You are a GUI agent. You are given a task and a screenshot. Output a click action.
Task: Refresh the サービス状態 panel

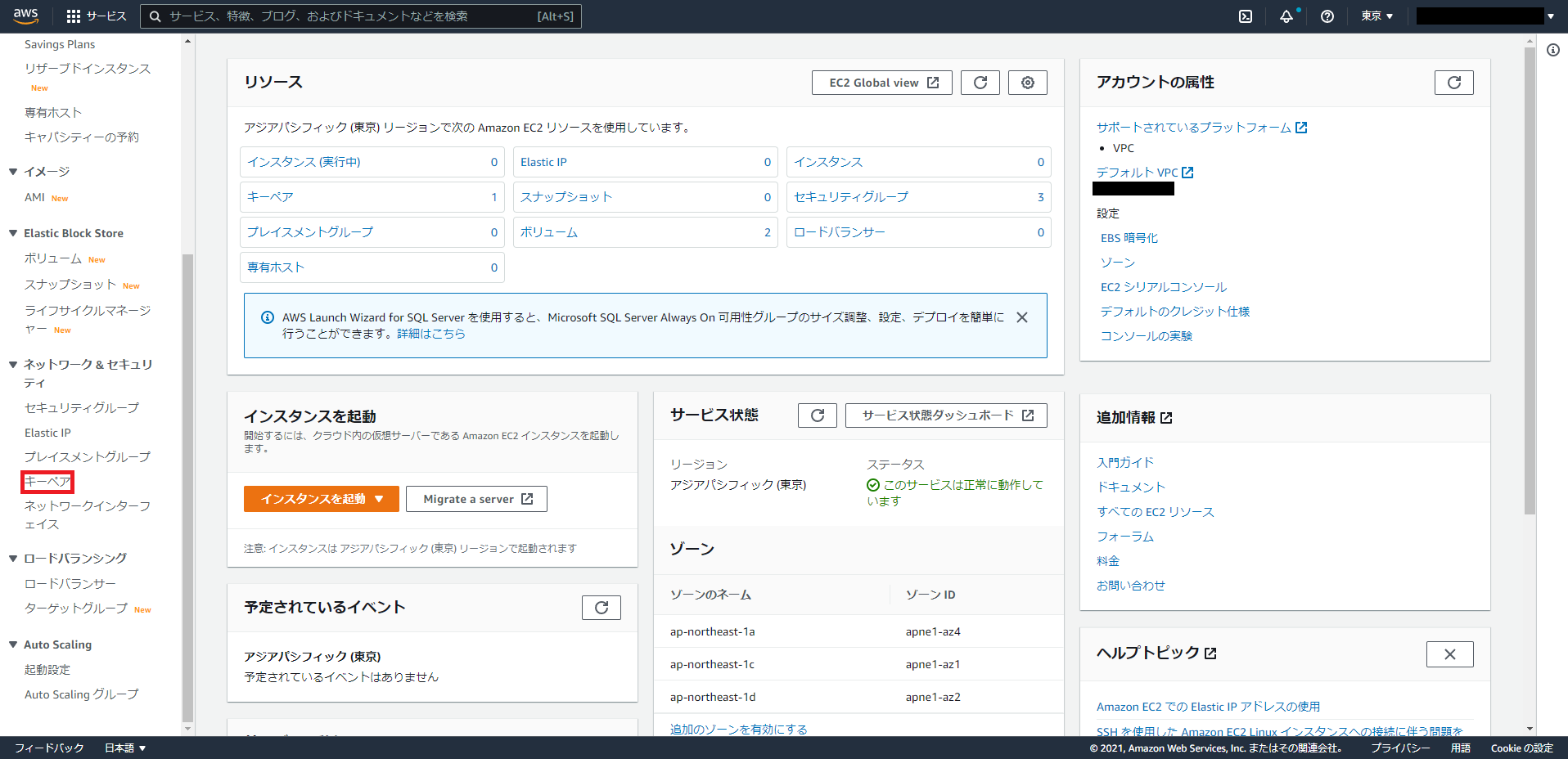(818, 415)
